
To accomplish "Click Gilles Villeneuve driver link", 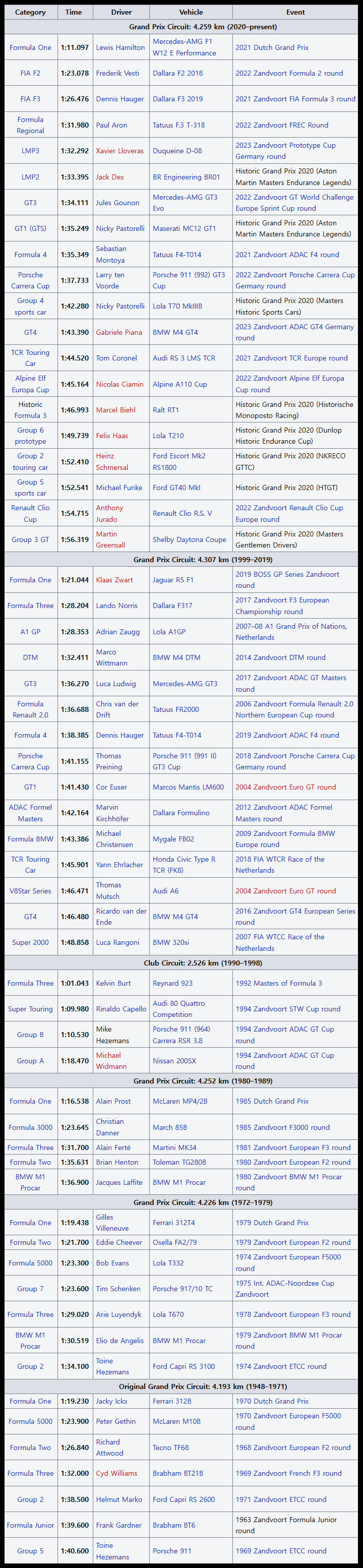I will 112,1222.
